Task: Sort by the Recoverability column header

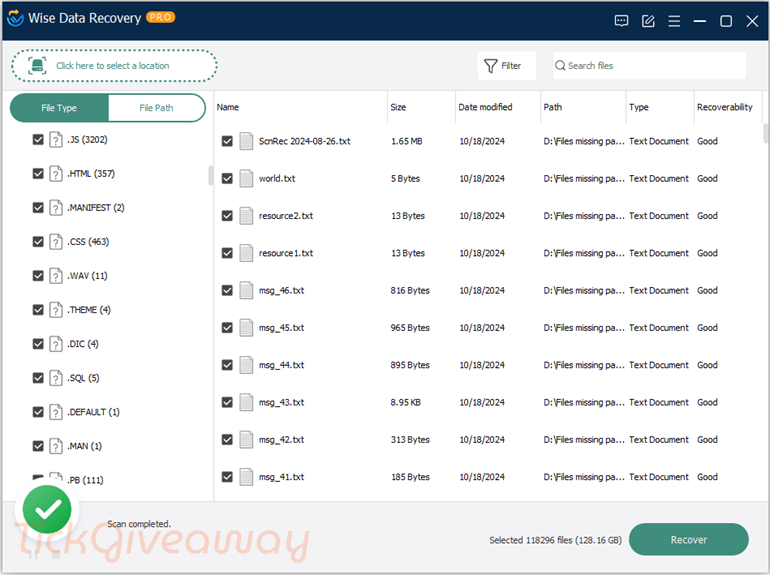Action: tap(727, 107)
